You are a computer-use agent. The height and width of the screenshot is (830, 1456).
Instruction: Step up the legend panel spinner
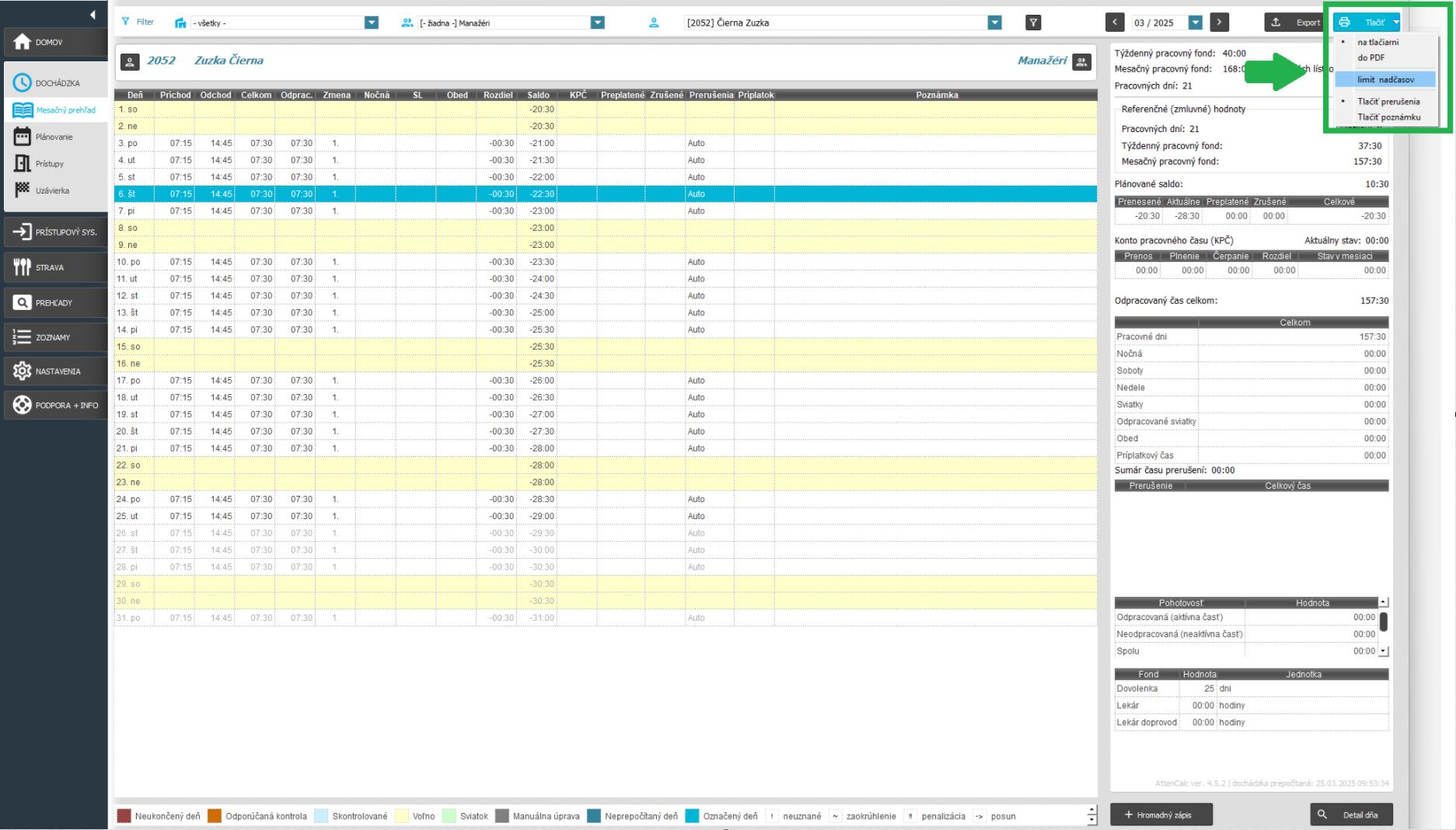(1091, 811)
